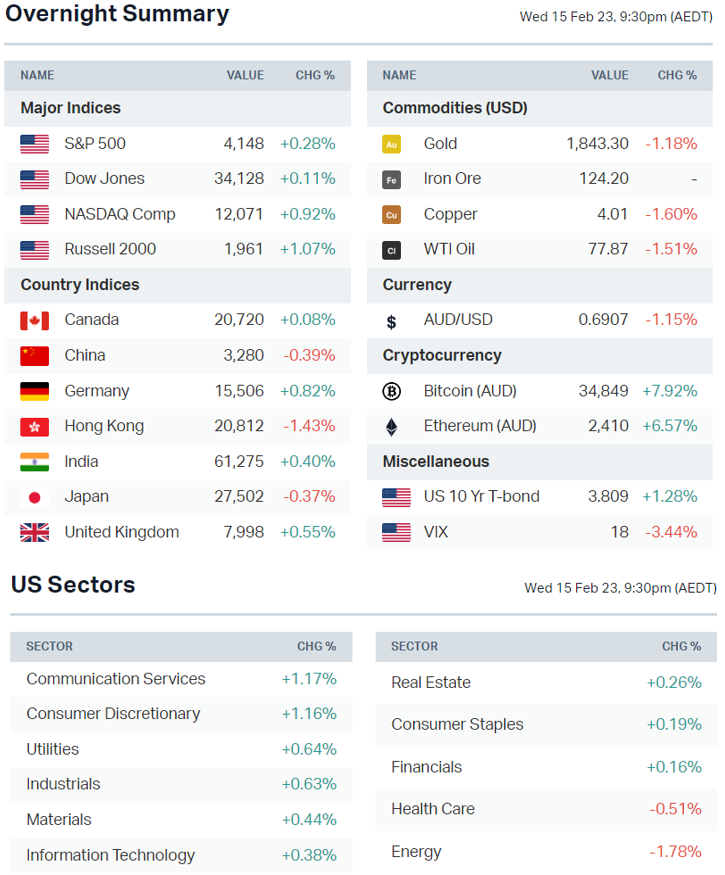The image size is (725, 875).
Task: Click the gold Au commodity icon
Action: tap(392, 144)
